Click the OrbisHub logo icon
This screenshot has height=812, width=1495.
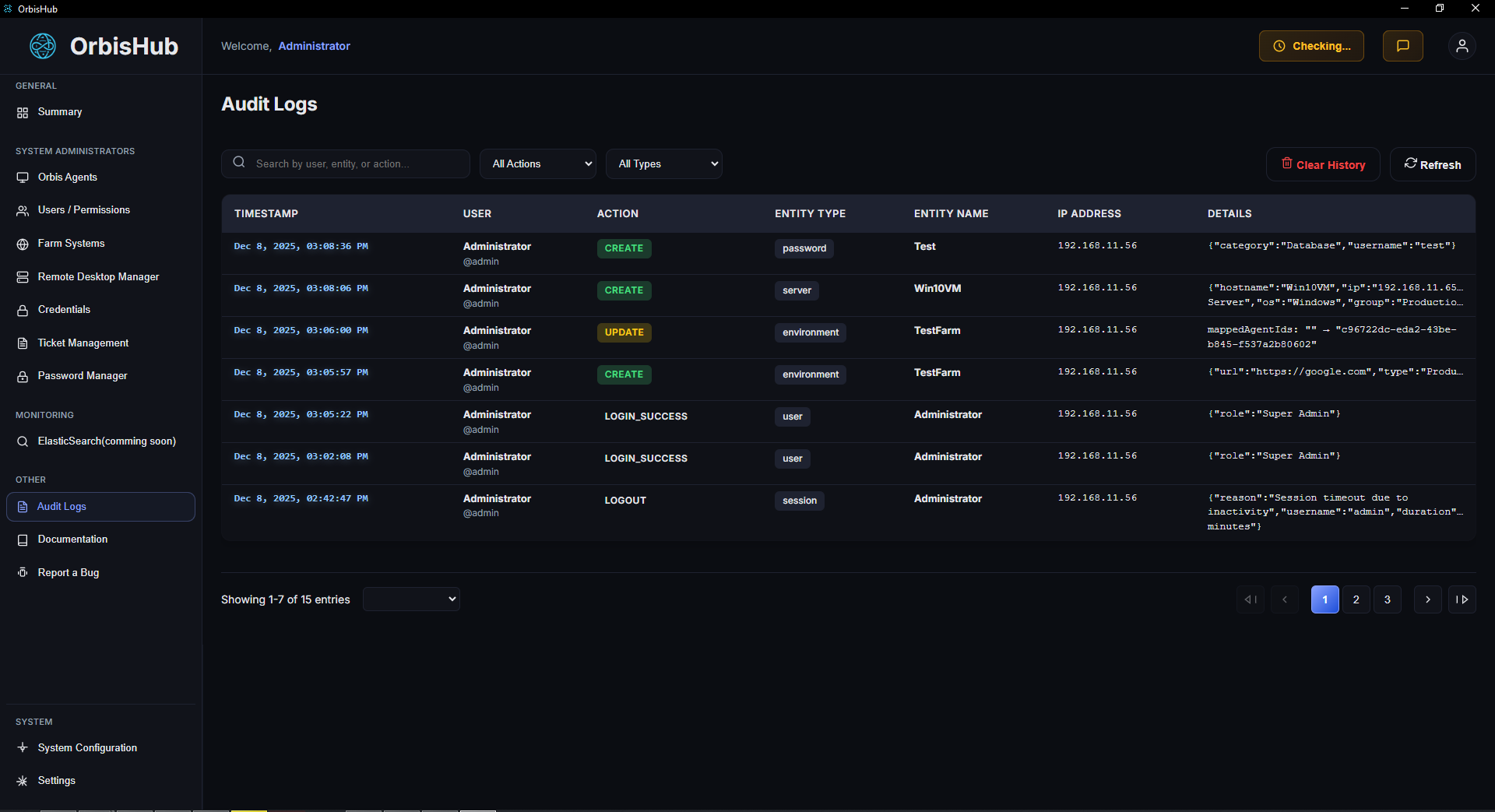pyautogui.click(x=42, y=46)
